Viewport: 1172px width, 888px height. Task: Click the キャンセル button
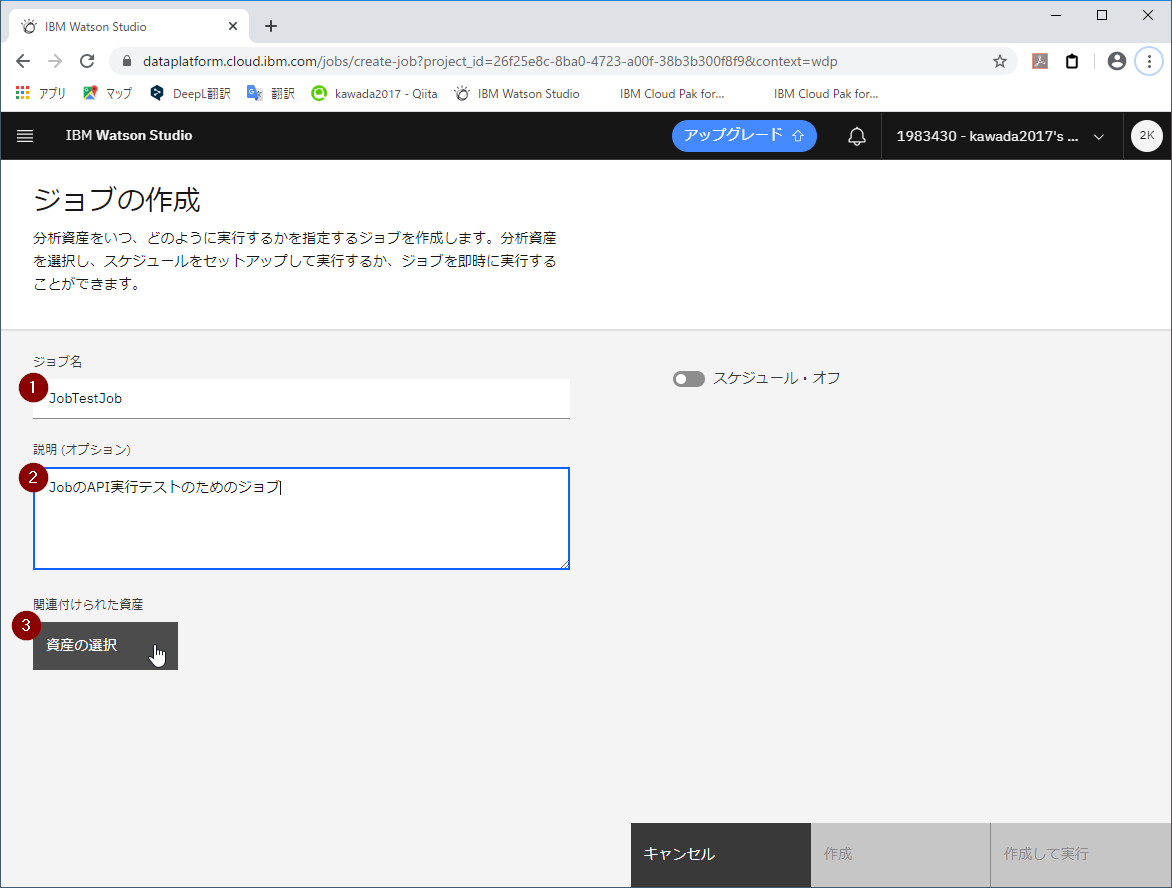pos(721,854)
